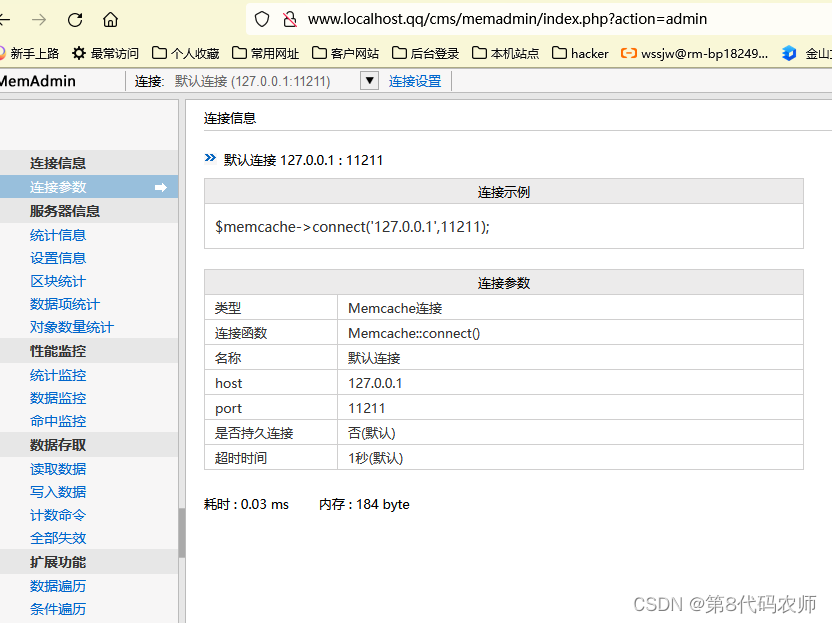
Task: Open the 命中监控 monitoring page
Action: tap(57, 421)
